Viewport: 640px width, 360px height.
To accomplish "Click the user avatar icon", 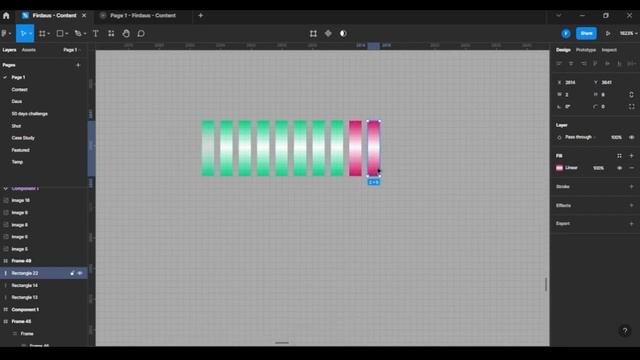I will 566,33.
